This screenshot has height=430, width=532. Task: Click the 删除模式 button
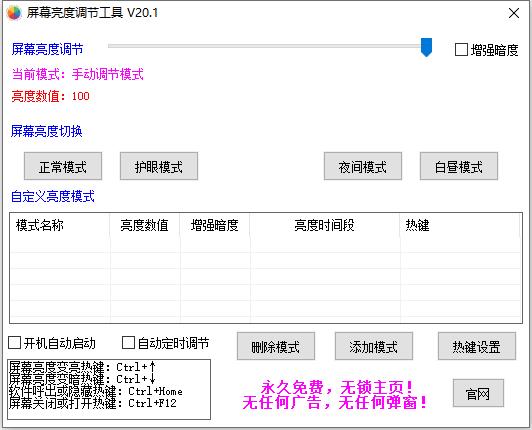(x=276, y=346)
